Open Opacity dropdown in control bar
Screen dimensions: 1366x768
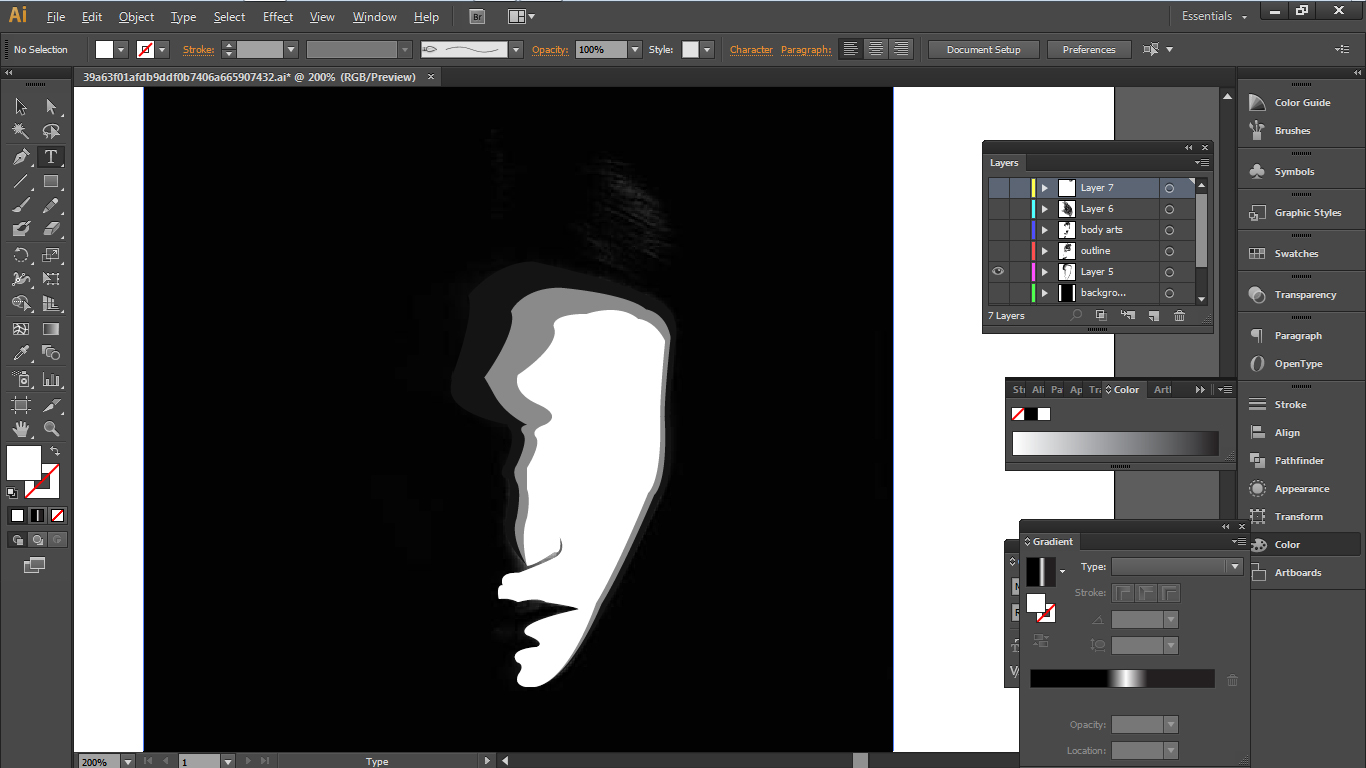[634, 49]
